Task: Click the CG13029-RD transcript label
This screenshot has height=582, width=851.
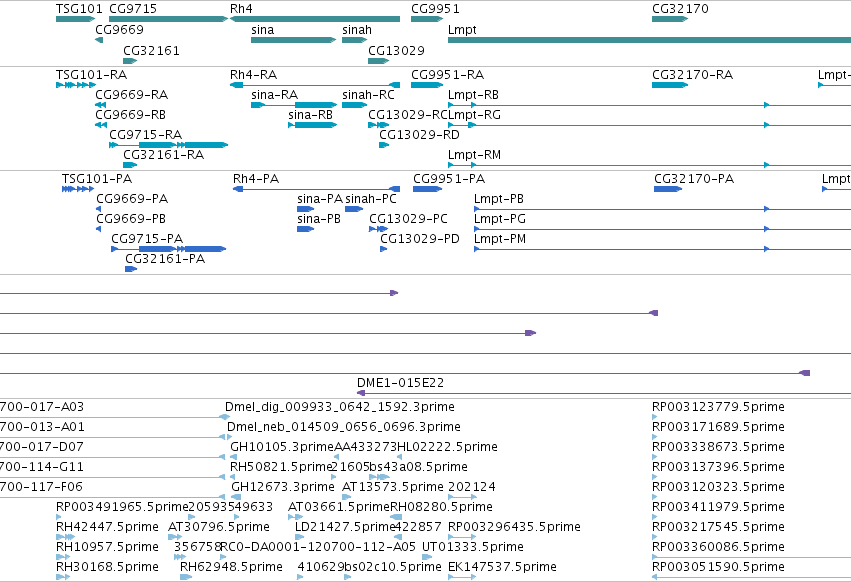Action: [420, 135]
